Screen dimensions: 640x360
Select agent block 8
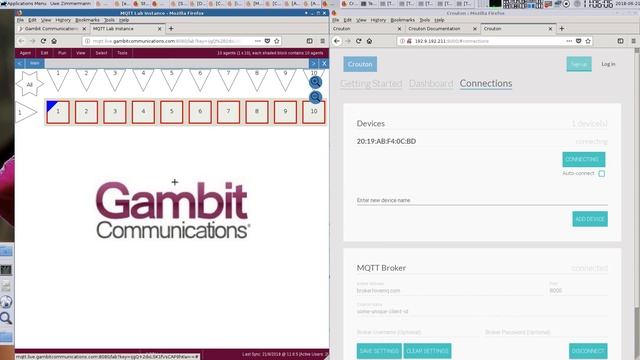pos(257,112)
